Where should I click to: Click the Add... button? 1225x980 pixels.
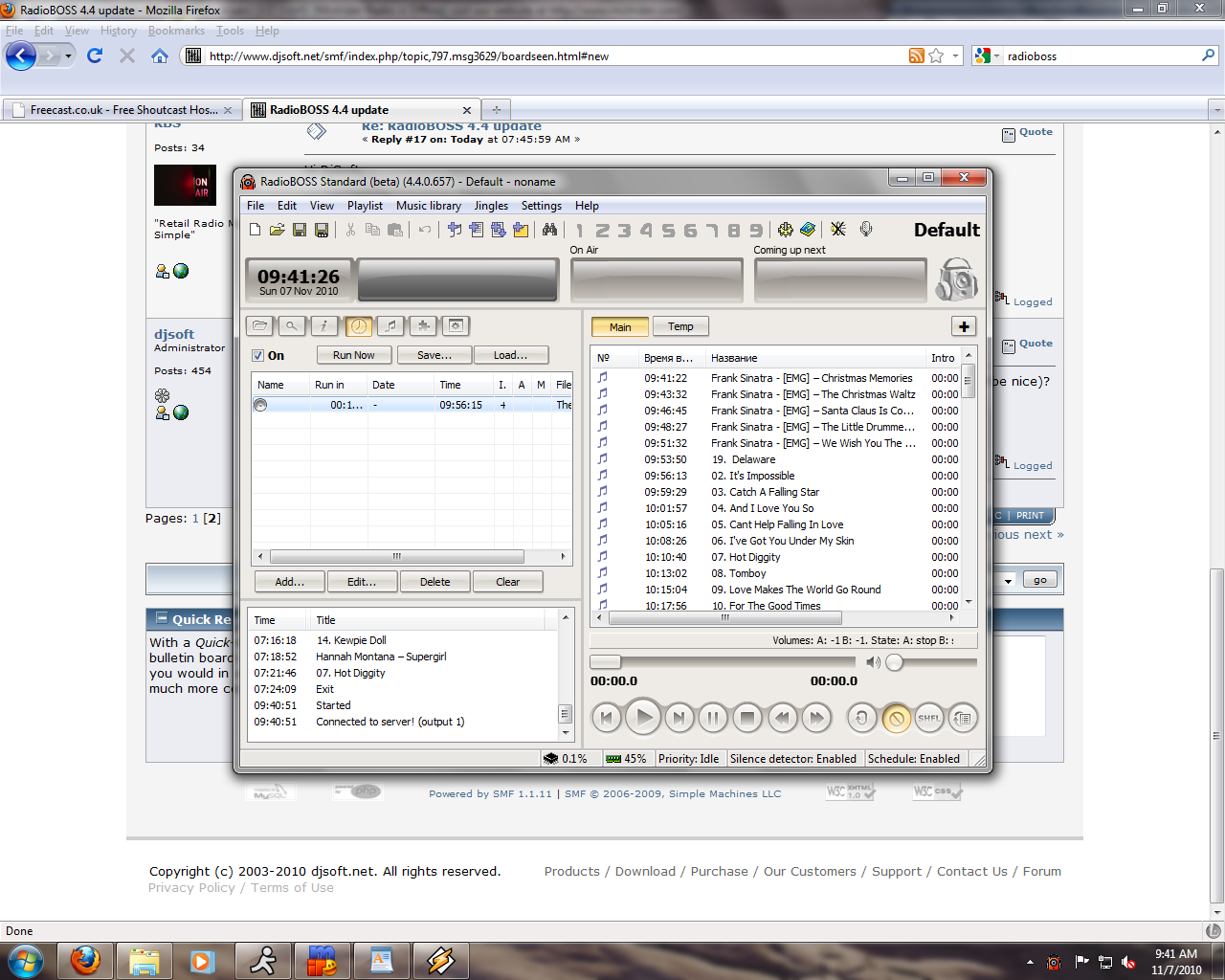(290, 582)
